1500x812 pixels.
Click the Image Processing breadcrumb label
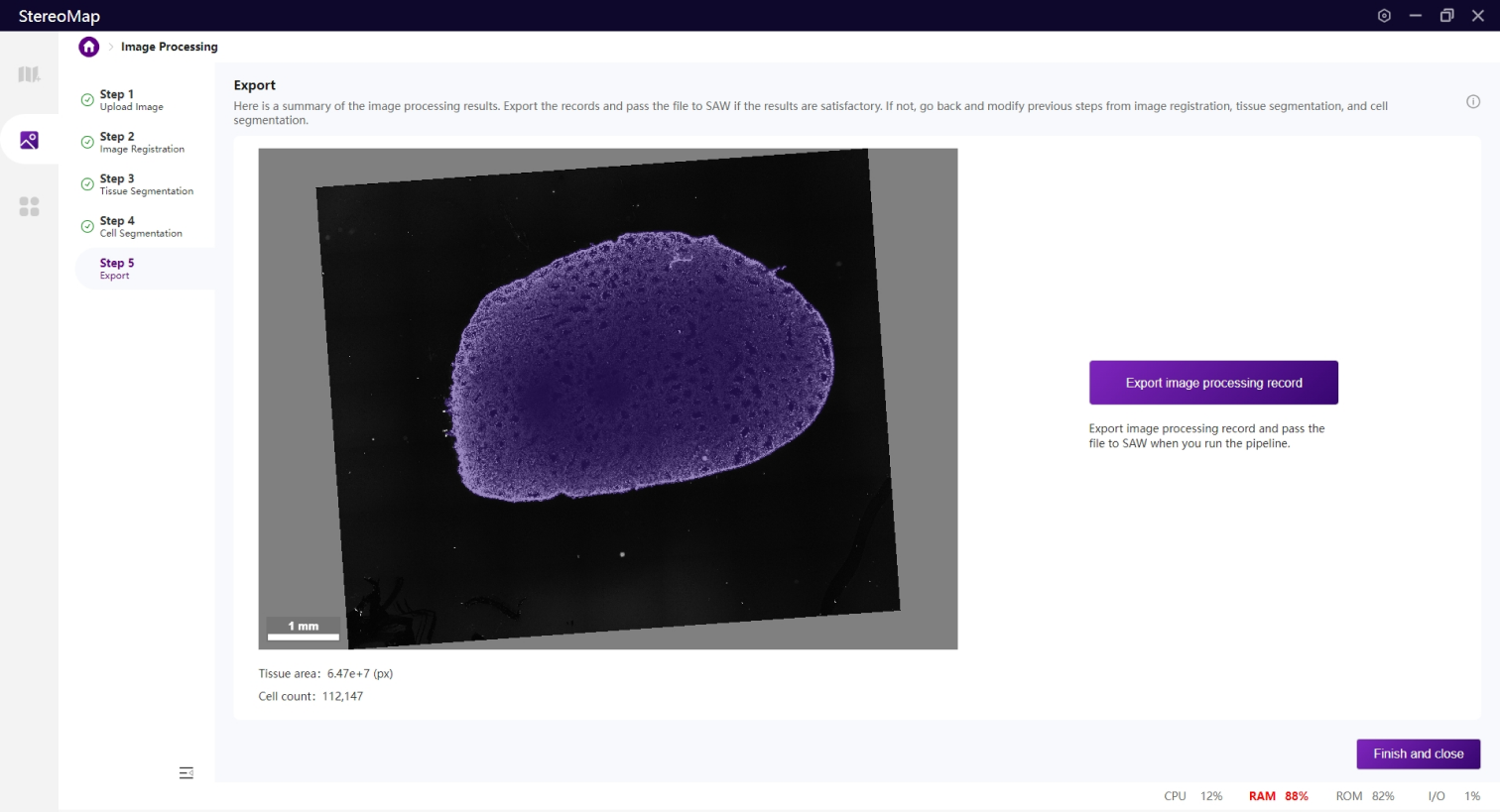(x=169, y=47)
